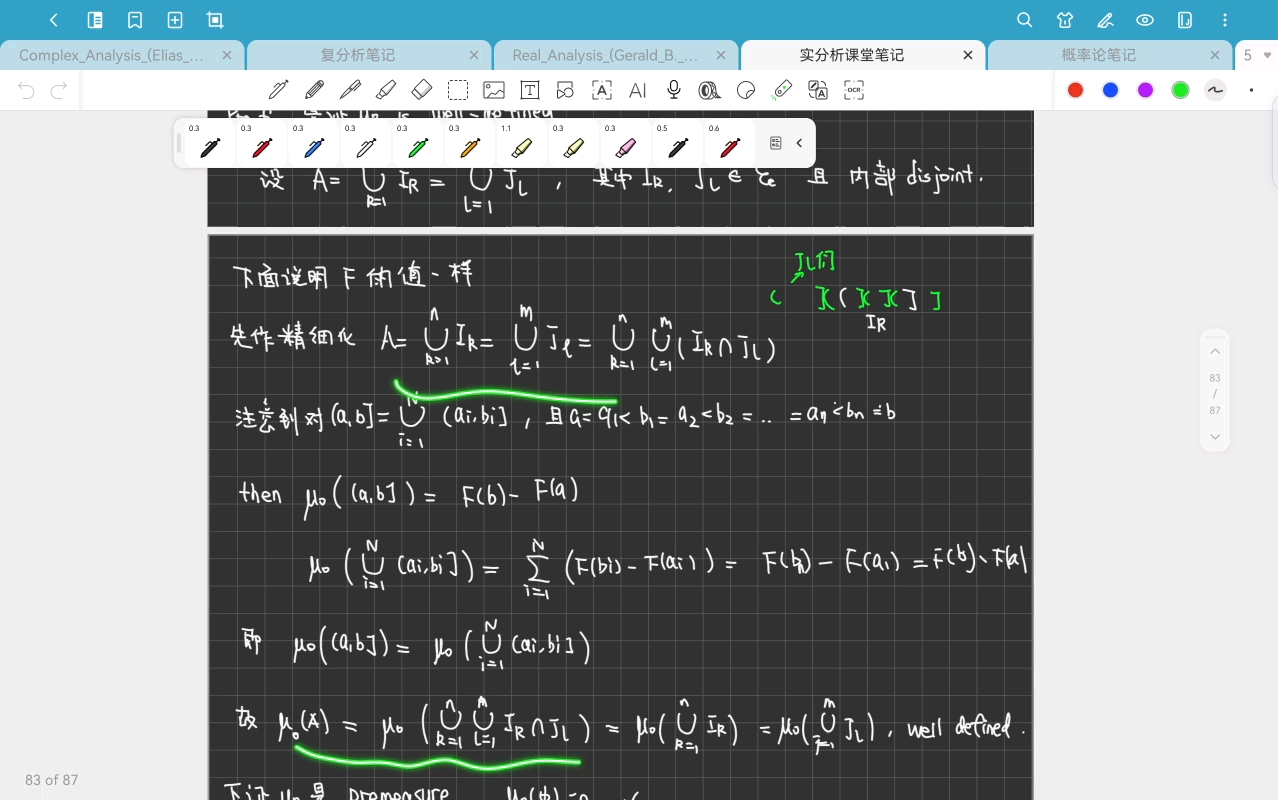Select the tape tool
The width and height of the screenshot is (1278, 800).
(710, 90)
